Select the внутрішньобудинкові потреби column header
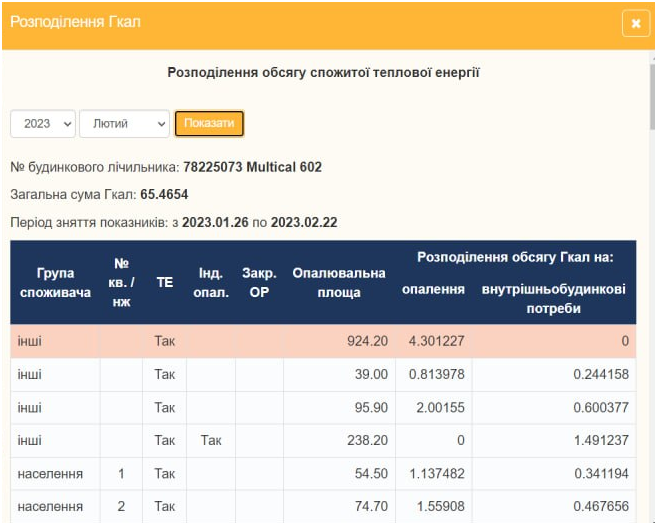This screenshot has width=655, height=523. (x=553, y=299)
